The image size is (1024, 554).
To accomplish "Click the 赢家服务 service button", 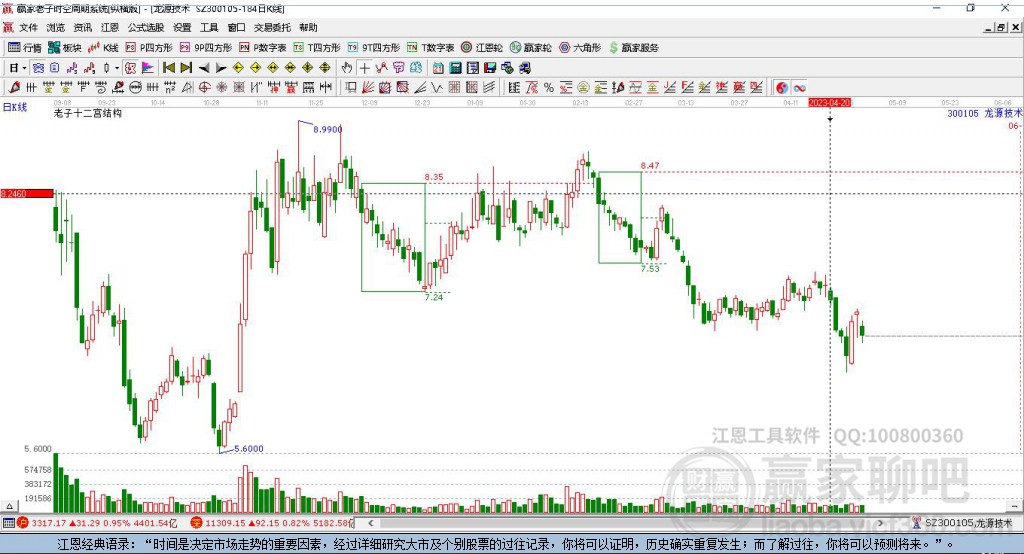I will tap(633, 48).
